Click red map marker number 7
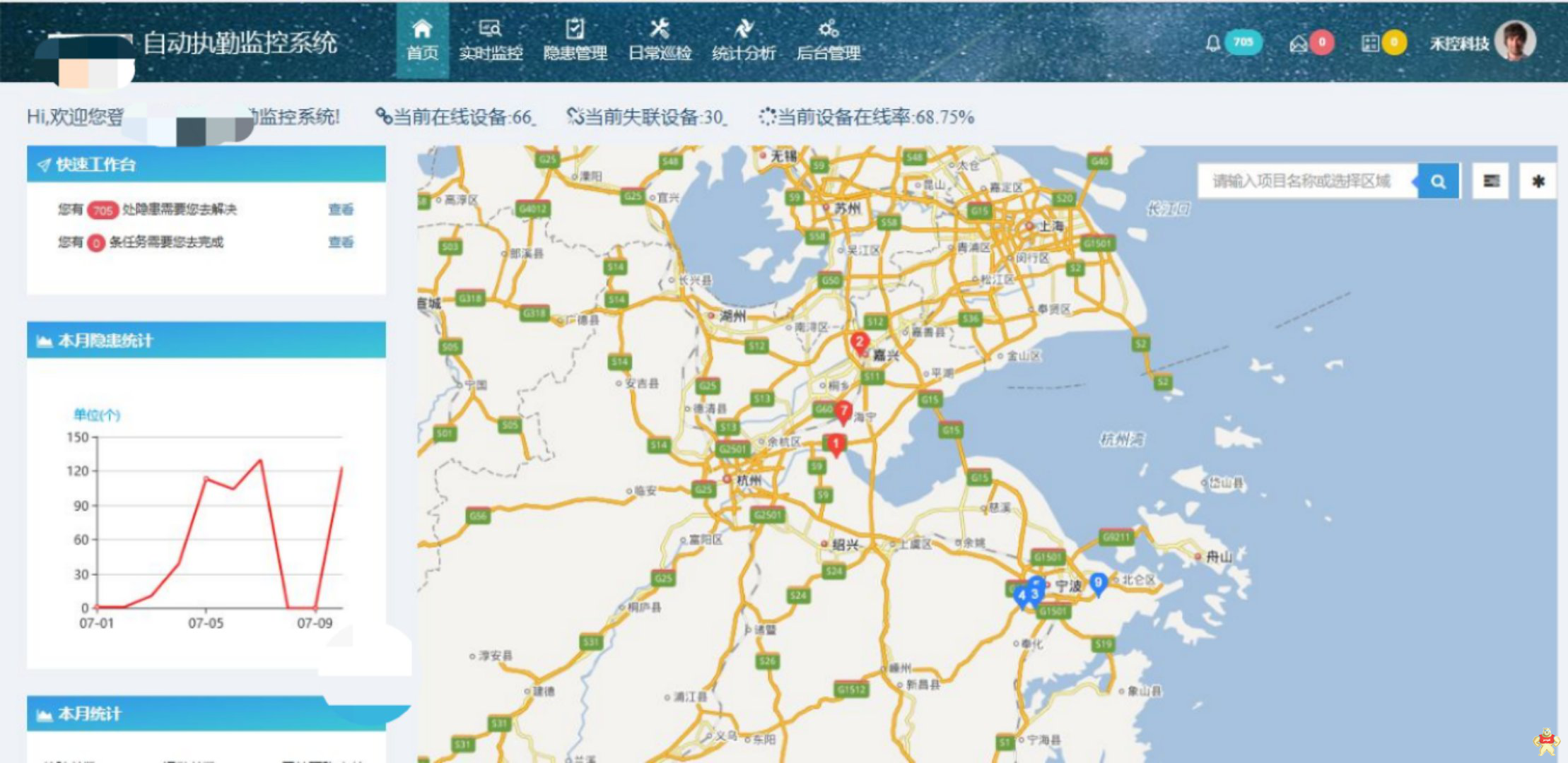This screenshot has width=1568, height=763. [843, 412]
